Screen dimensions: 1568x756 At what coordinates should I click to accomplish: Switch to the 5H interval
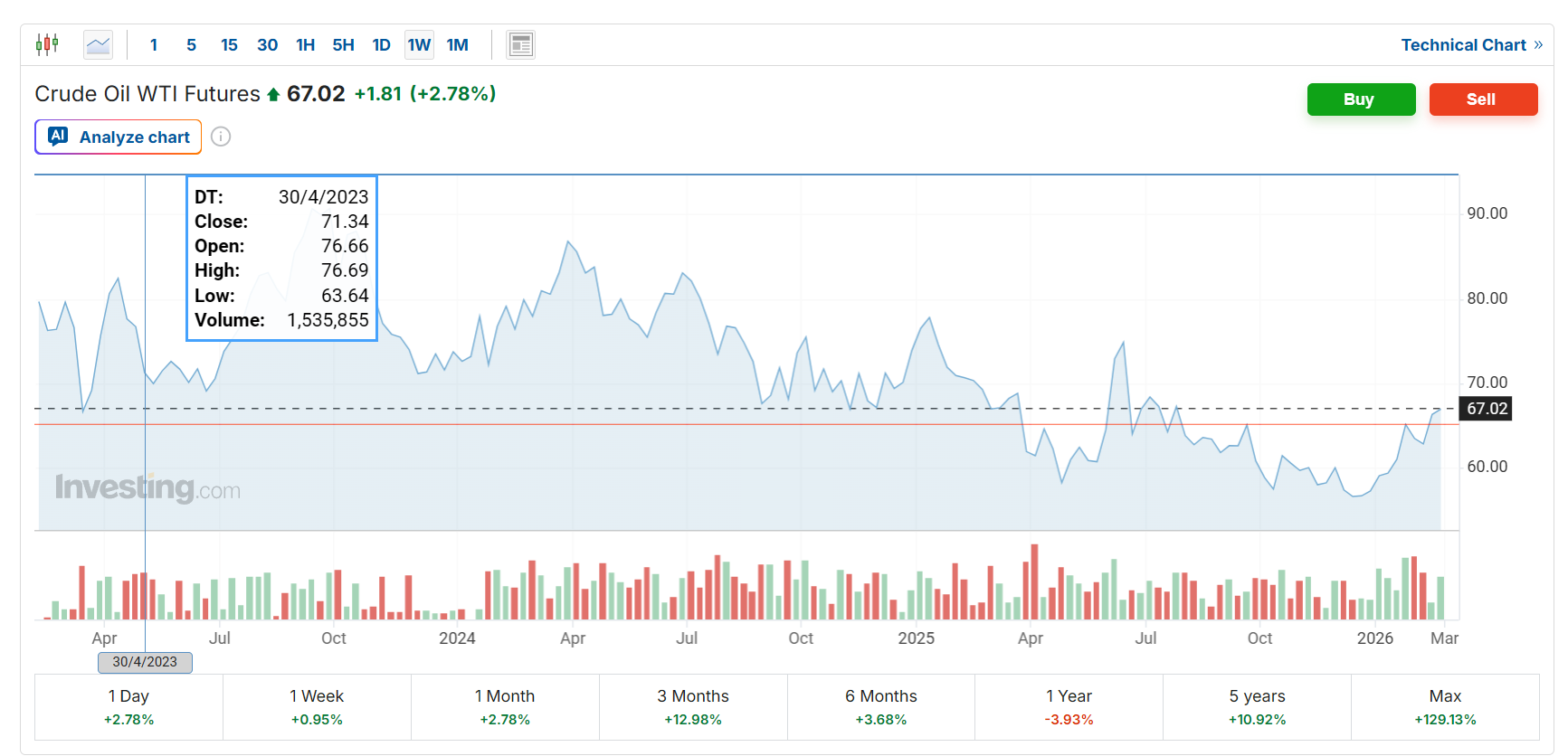click(343, 45)
